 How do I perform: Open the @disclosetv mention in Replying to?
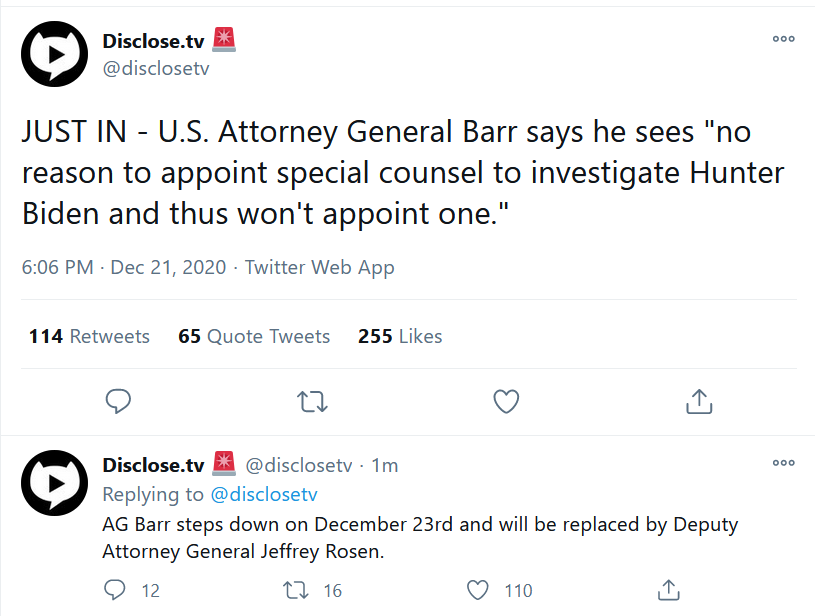pyautogui.click(x=264, y=494)
